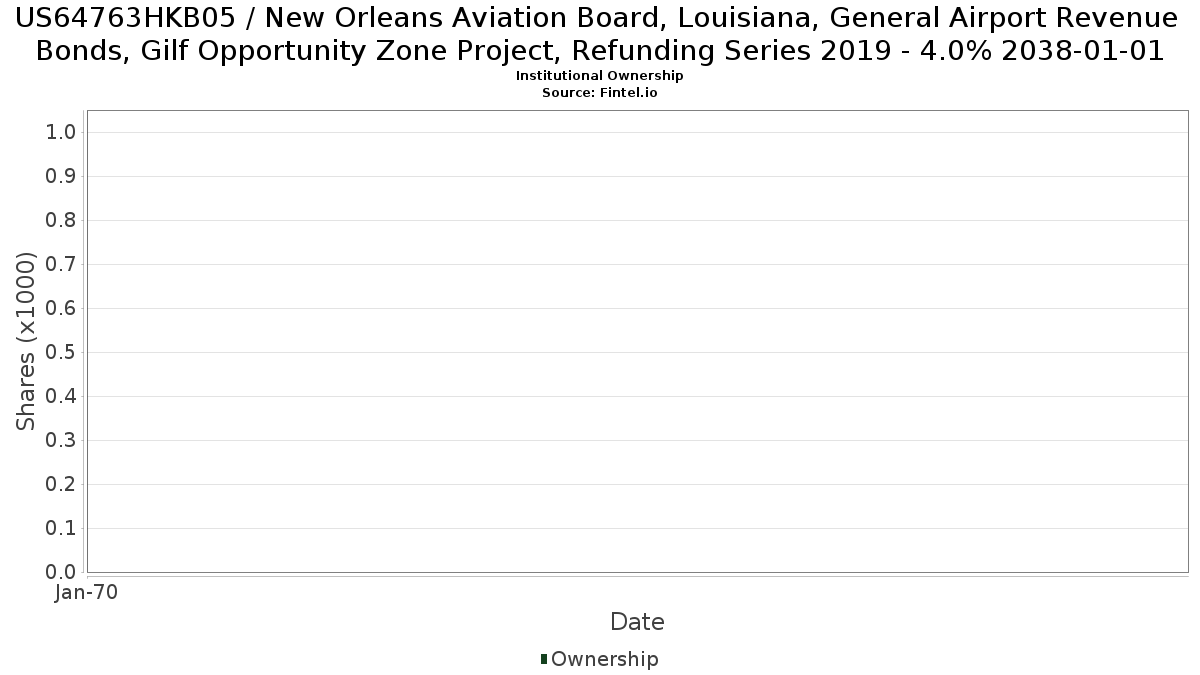
Task: Click the 0.3 y-axis tick label
Action: pyautogui.click(x=61, y=441)
